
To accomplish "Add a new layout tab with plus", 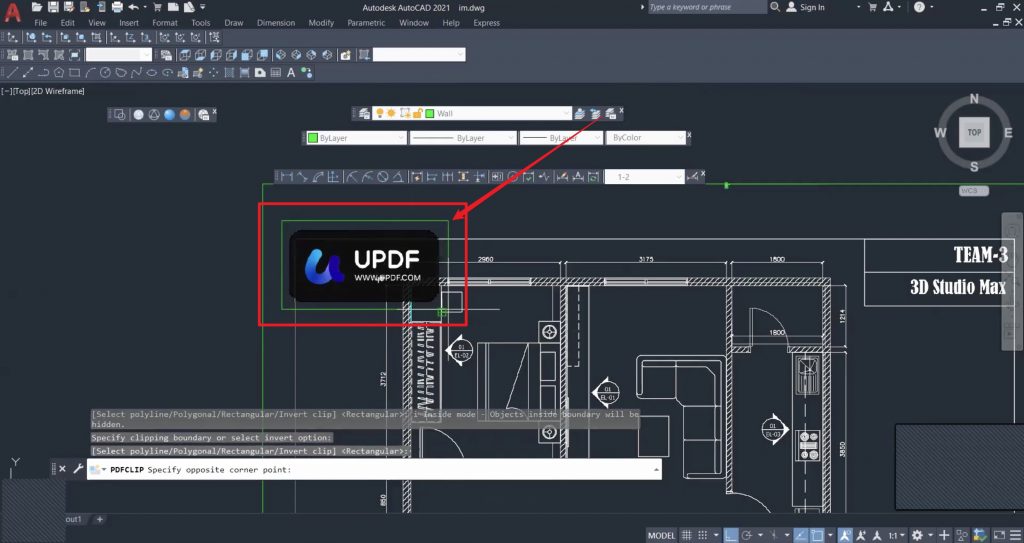I will click(x=100, y=519).
